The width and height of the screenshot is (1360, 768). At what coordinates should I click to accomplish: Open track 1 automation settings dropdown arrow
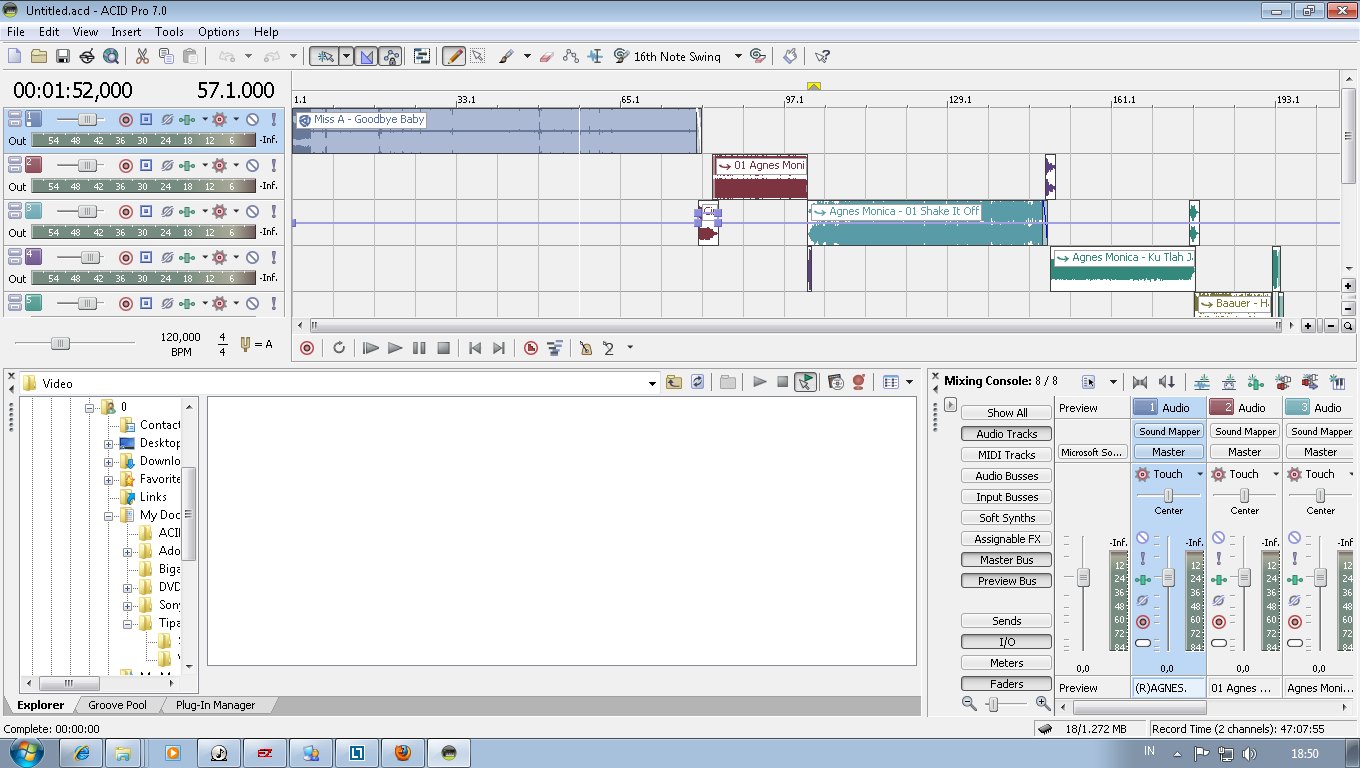[237, 119]
